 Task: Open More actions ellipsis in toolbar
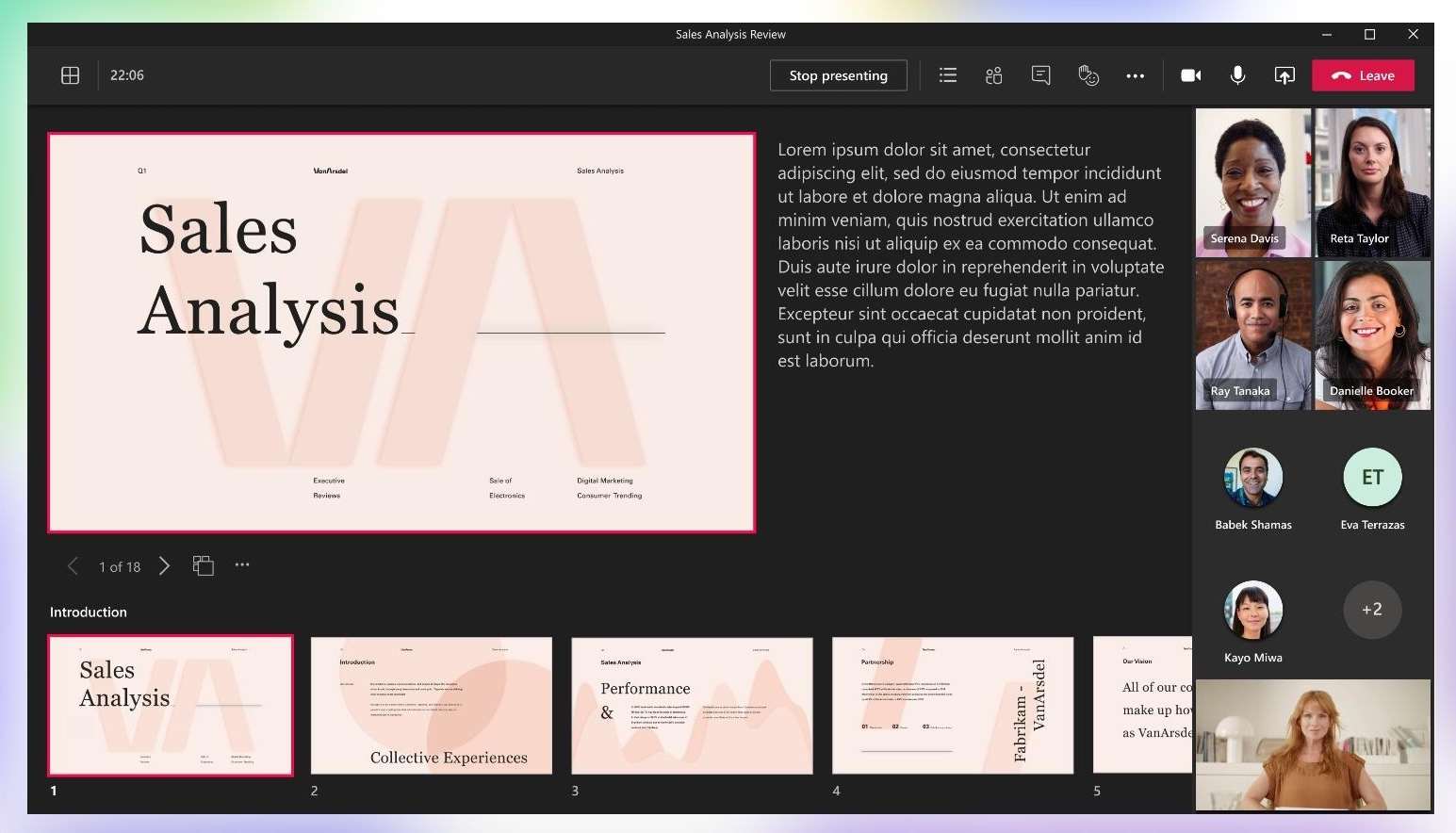(1135, 76)
